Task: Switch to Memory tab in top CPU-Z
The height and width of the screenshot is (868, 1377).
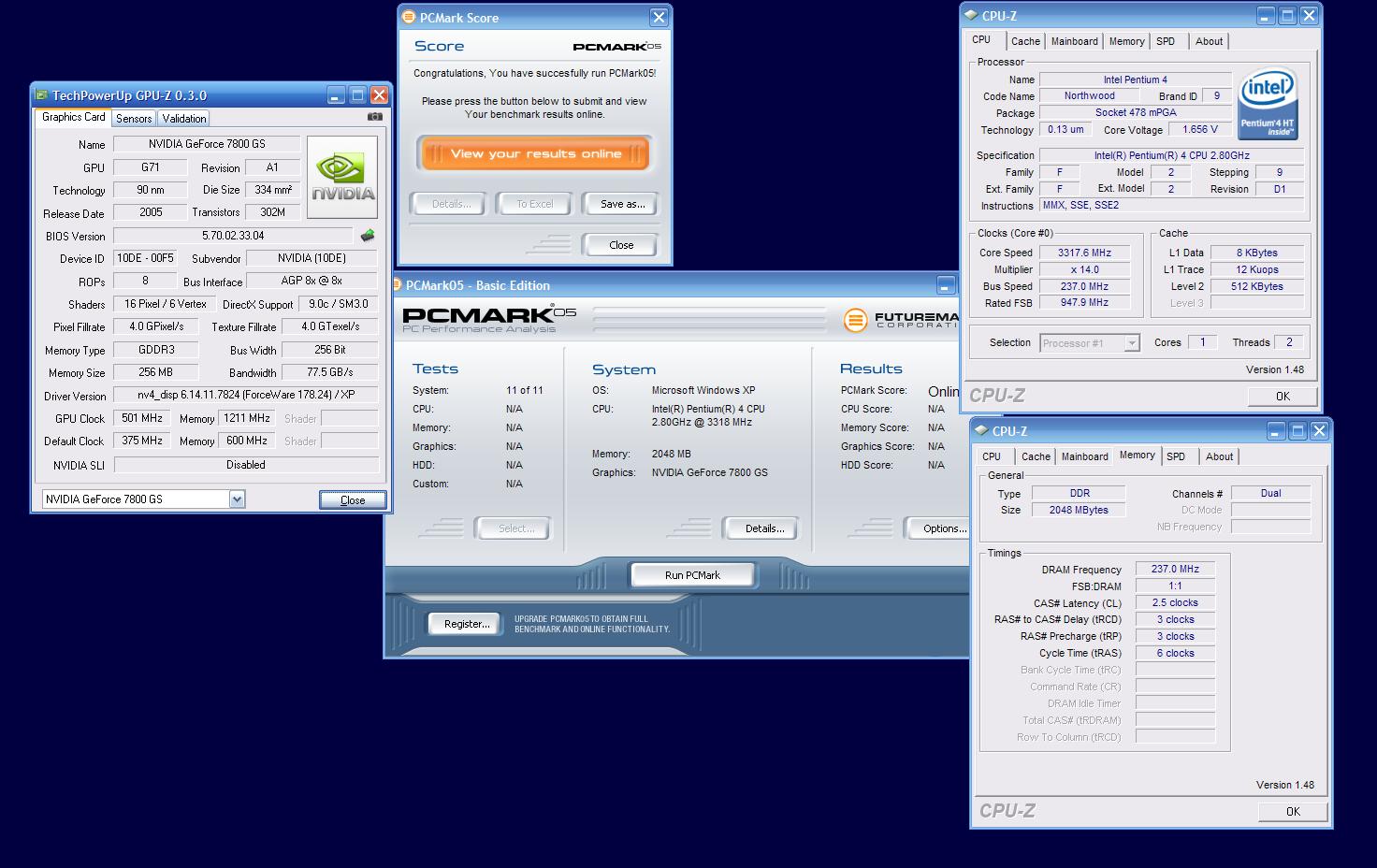Action: point(1126,41)
